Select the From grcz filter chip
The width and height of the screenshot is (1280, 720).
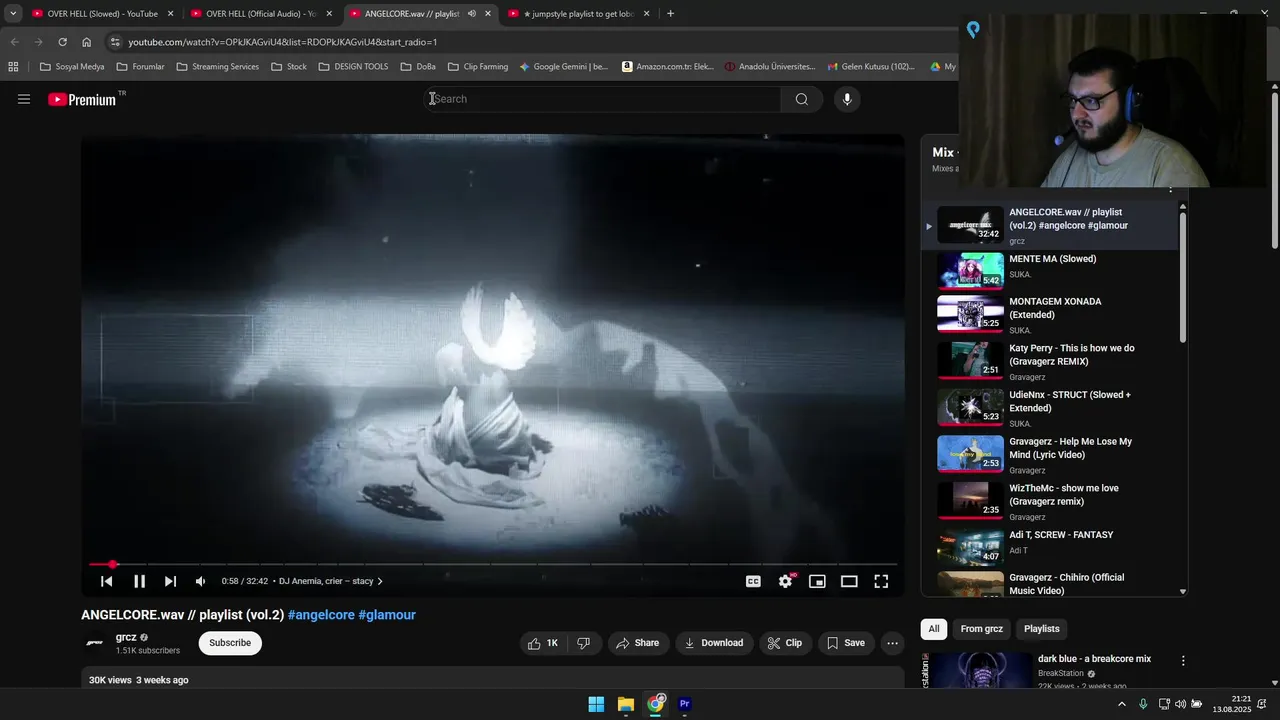(x=981, y=629)
